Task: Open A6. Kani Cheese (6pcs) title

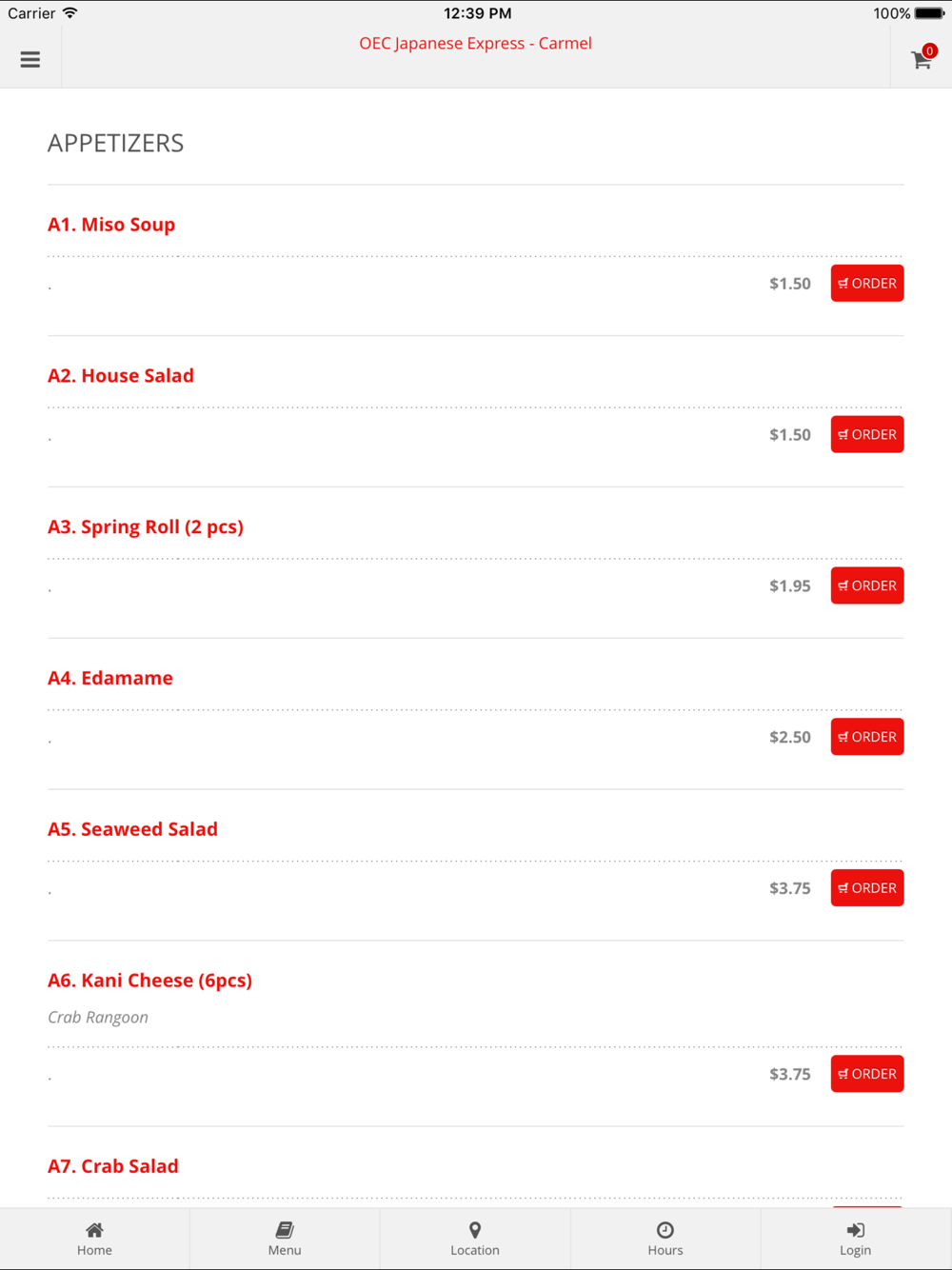Action: (149, 981)
